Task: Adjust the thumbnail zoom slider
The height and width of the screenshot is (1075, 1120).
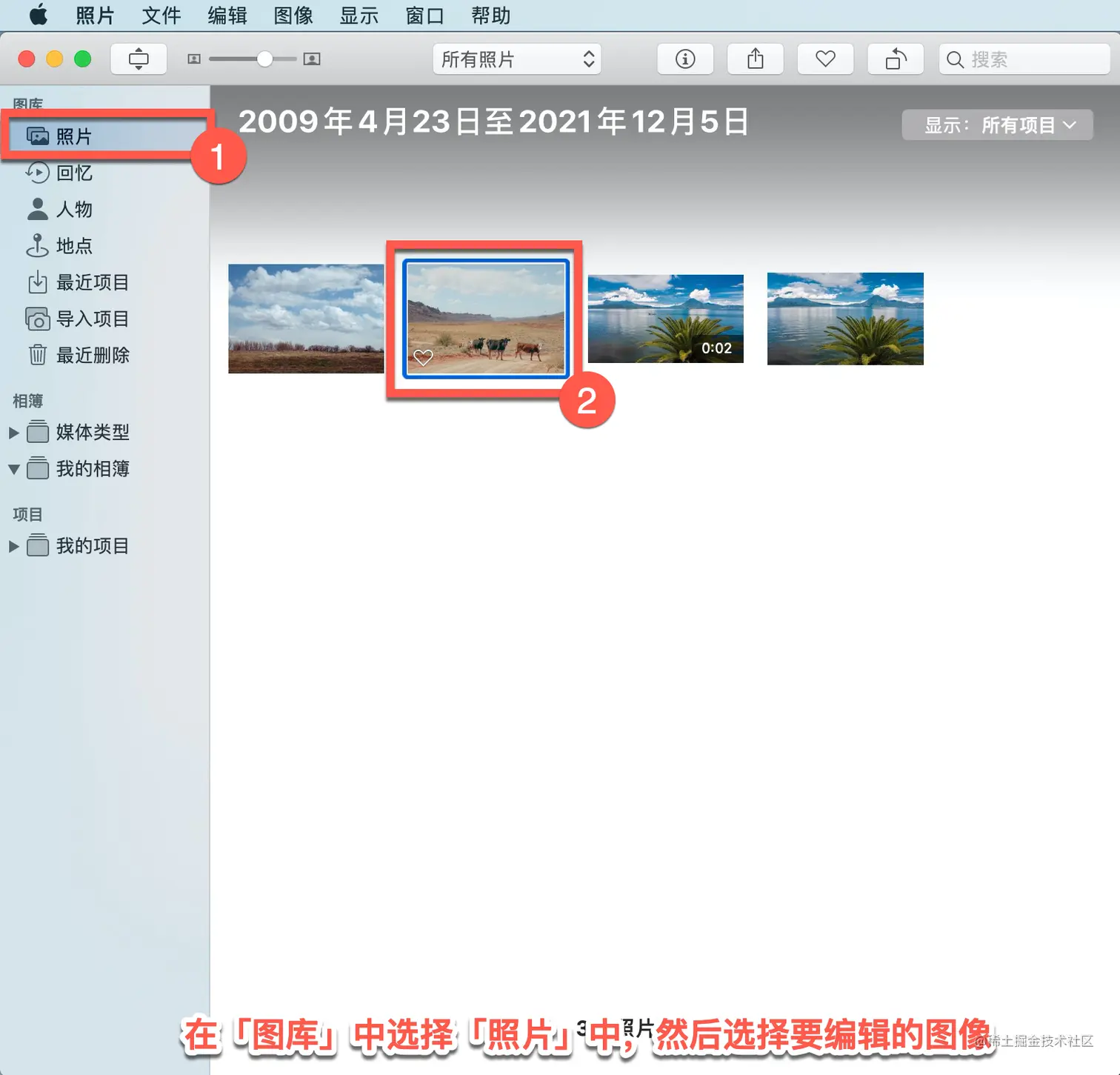Action: 264,59
